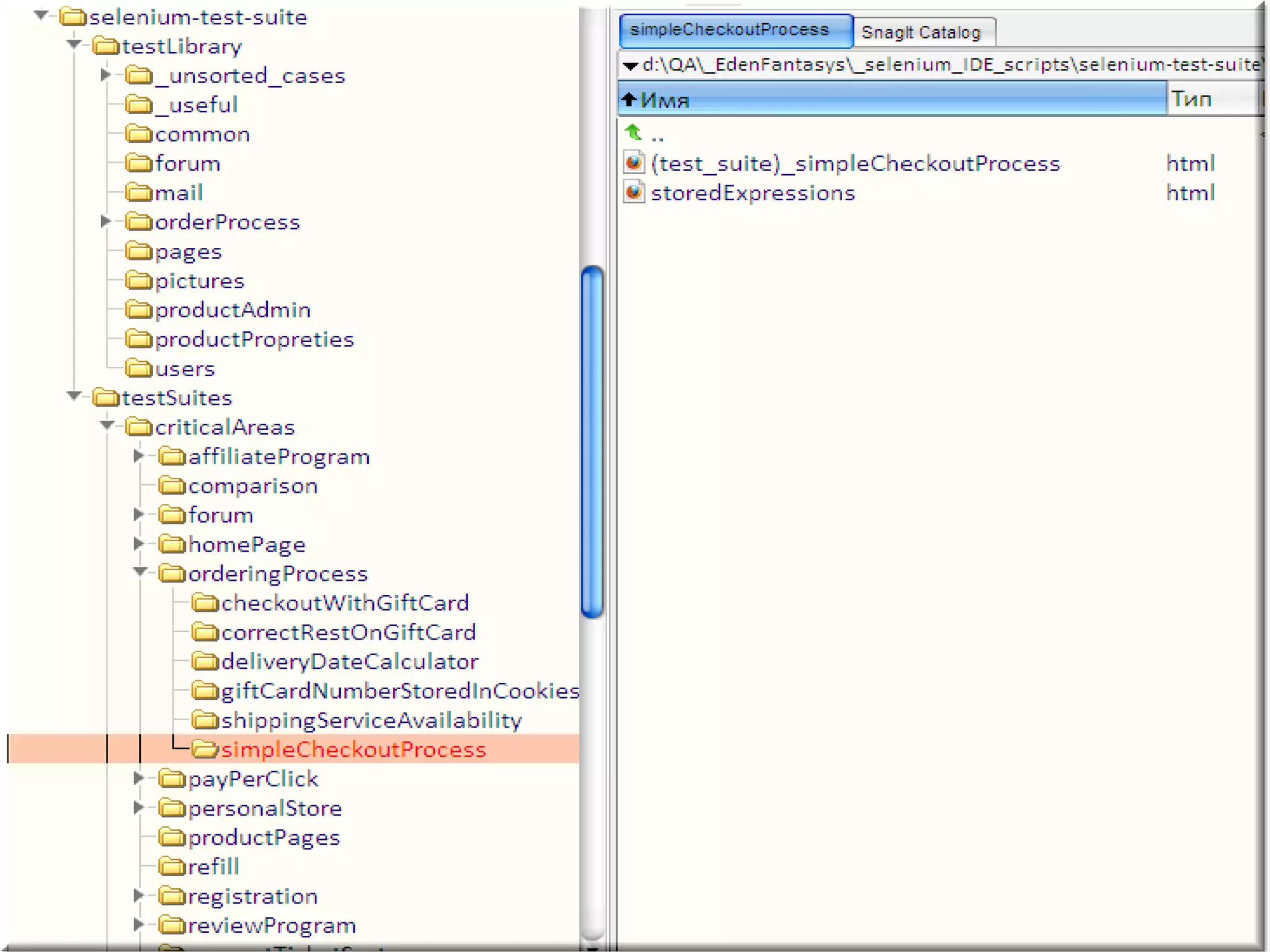Expand the orderProcess folder node
Screen dimensions: 1270x952
coord(105,221)
